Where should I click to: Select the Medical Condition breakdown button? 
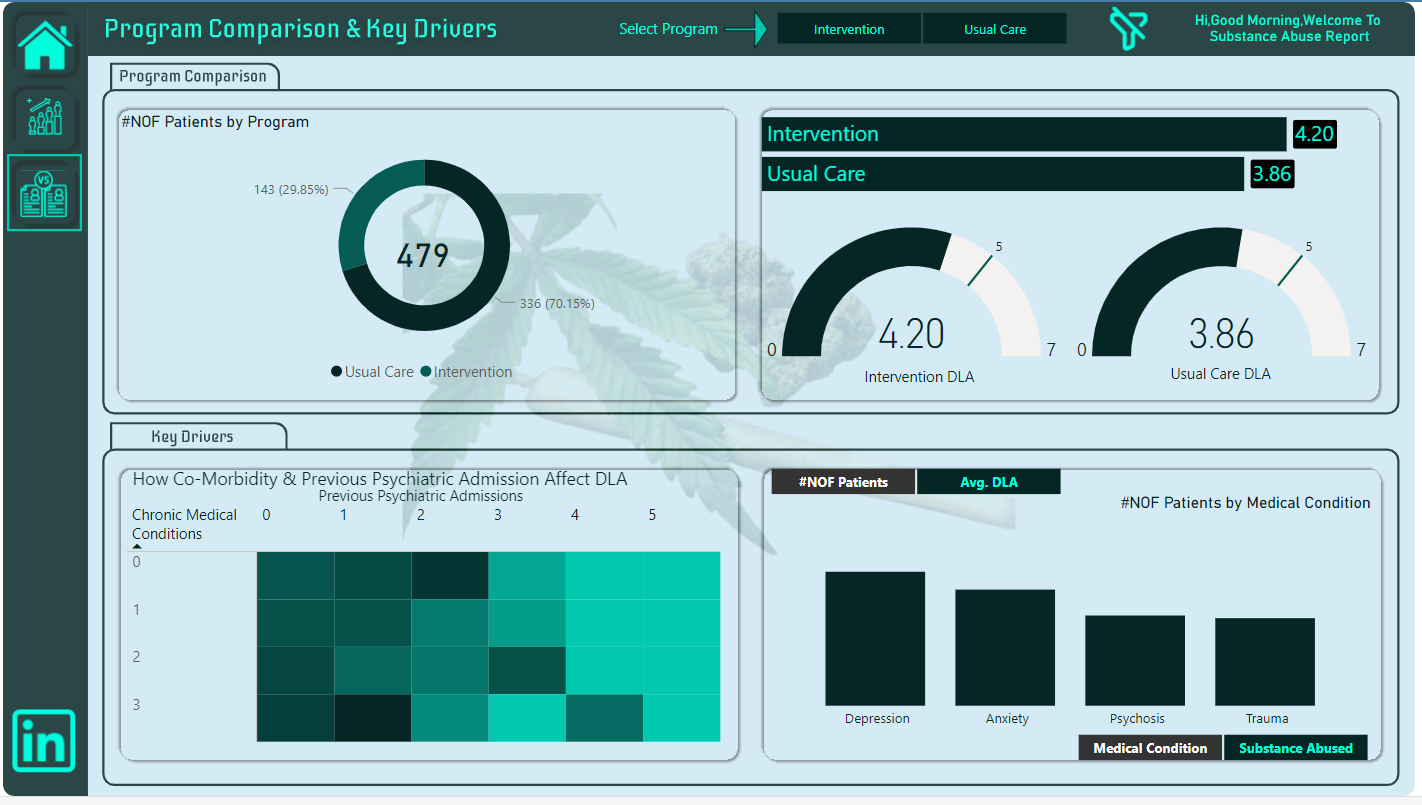click(x=1150, y=747)
